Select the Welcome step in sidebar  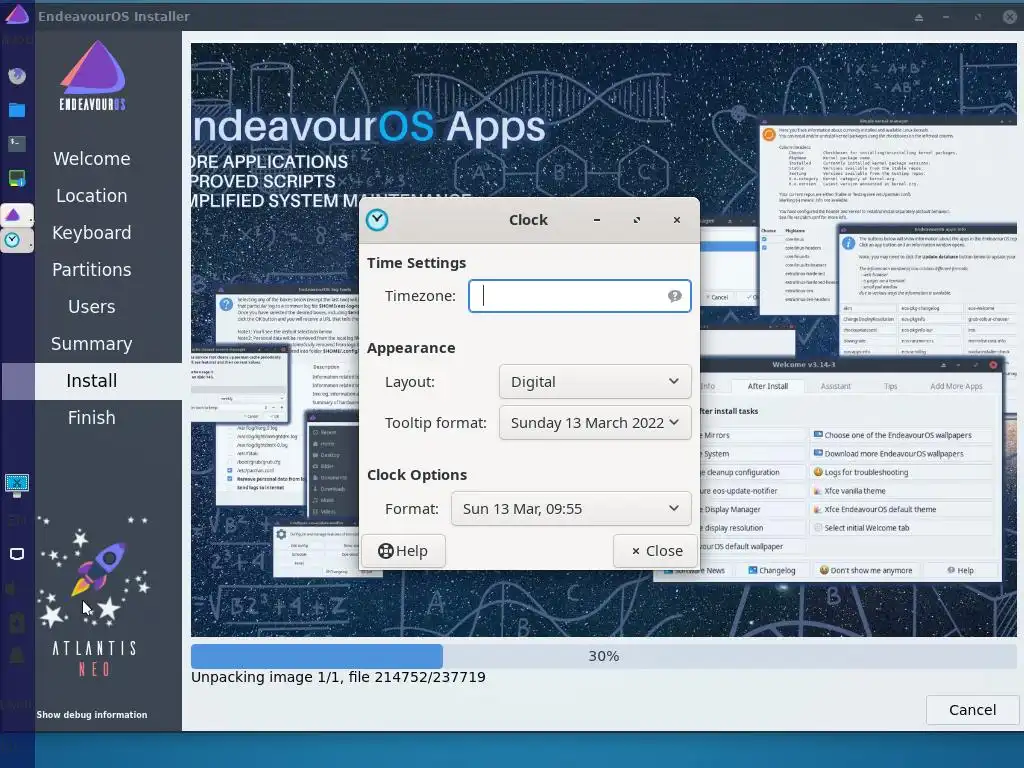[x=92, y=159]
